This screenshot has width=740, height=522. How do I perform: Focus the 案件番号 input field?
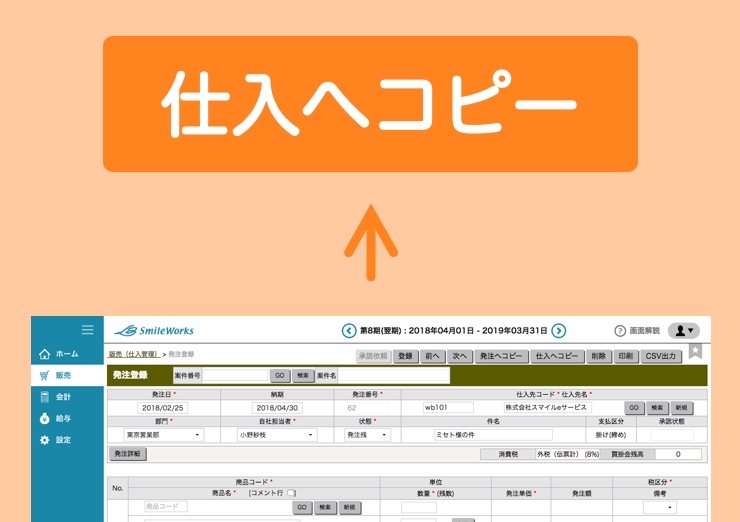pos(235,376)
